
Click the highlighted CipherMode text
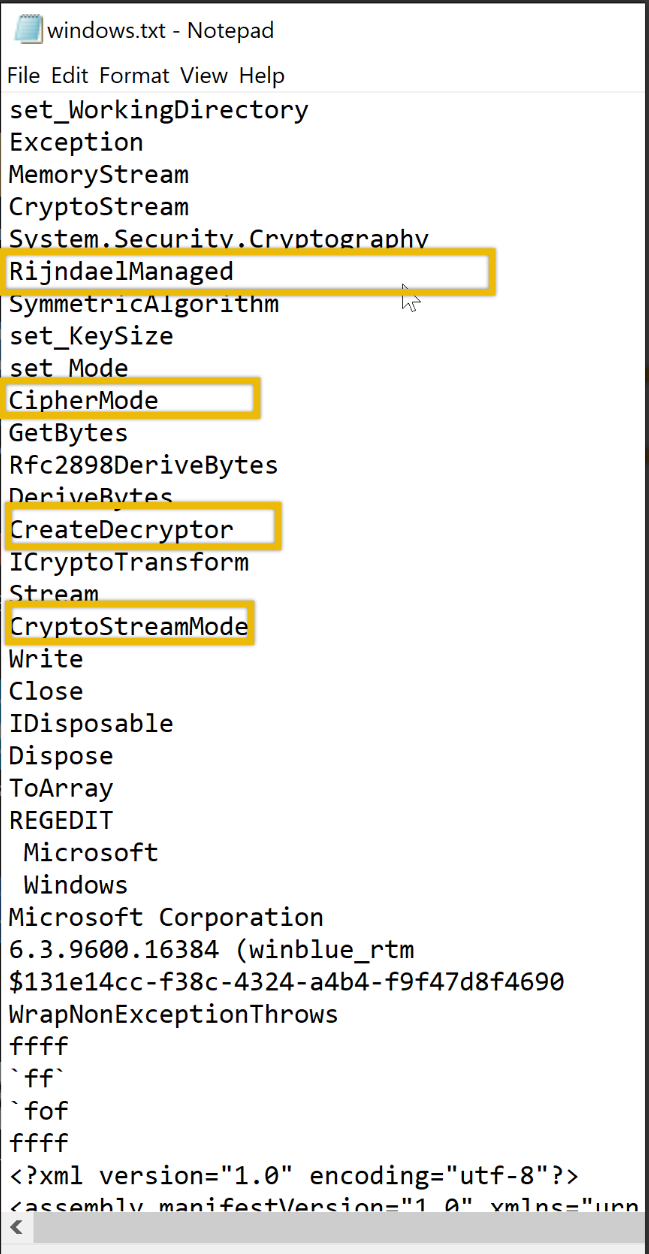click(84, 401)
